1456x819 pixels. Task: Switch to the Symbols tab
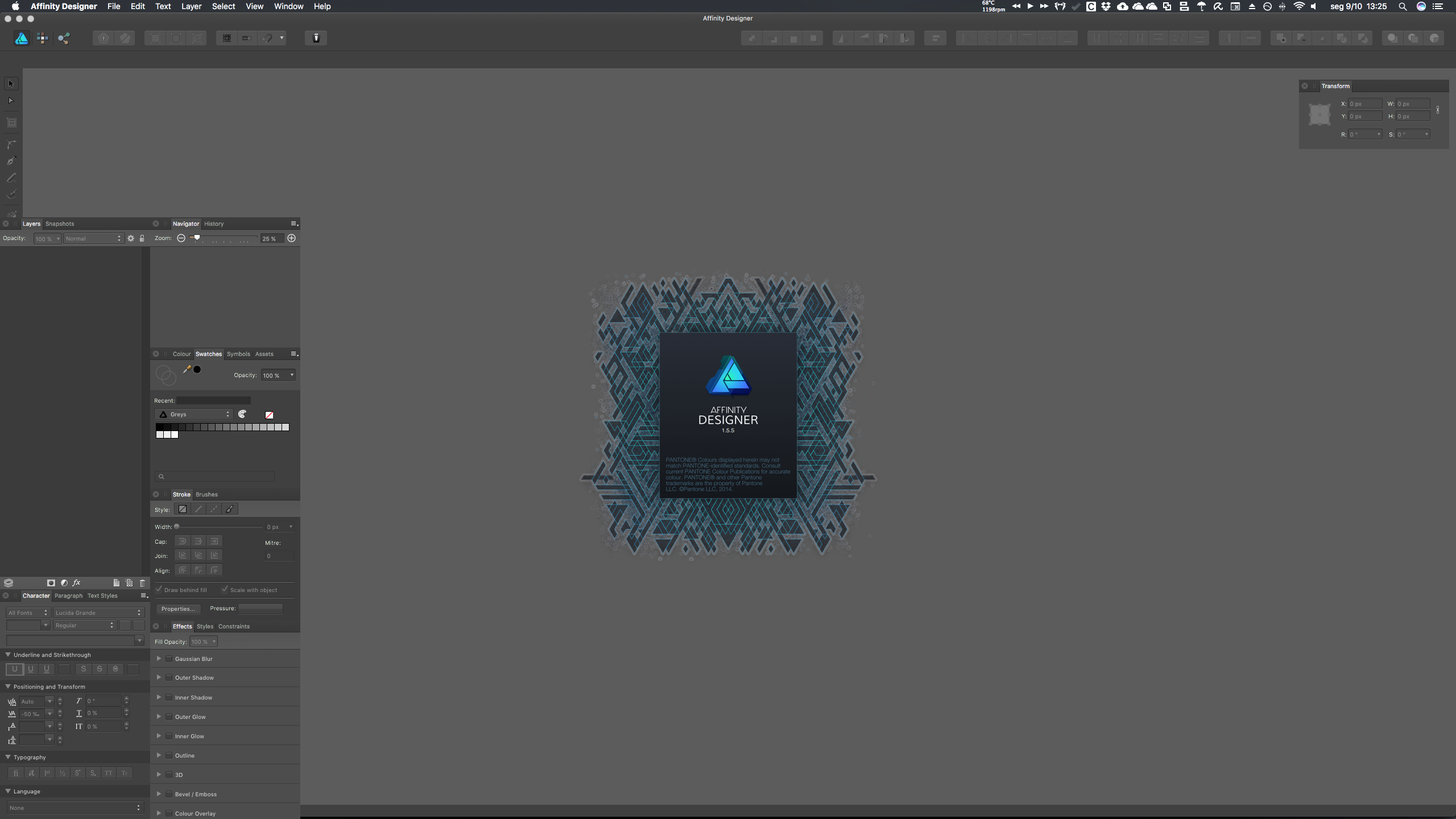(x=238, y=354)
